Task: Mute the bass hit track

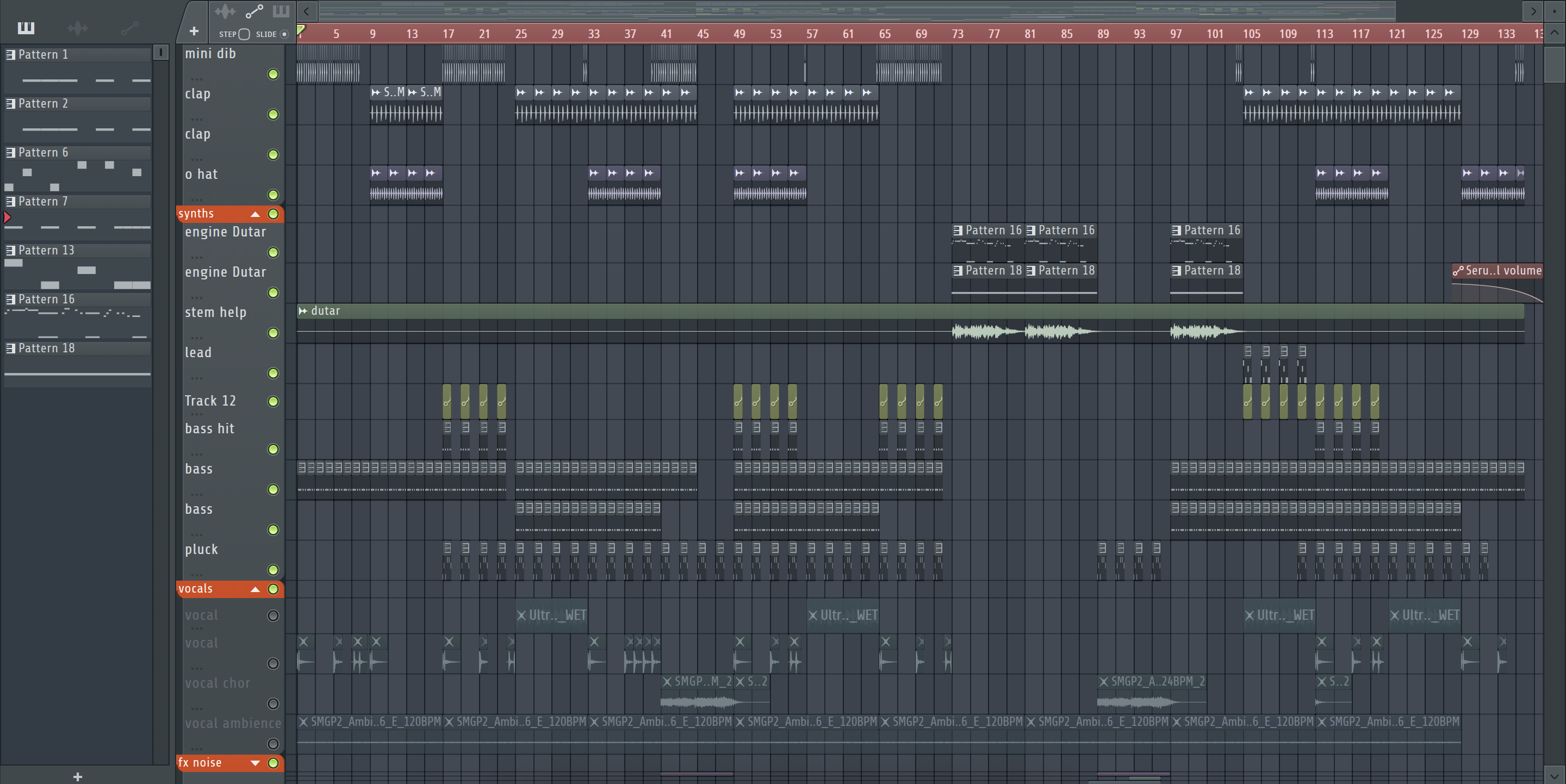Action: coord(274,449)
